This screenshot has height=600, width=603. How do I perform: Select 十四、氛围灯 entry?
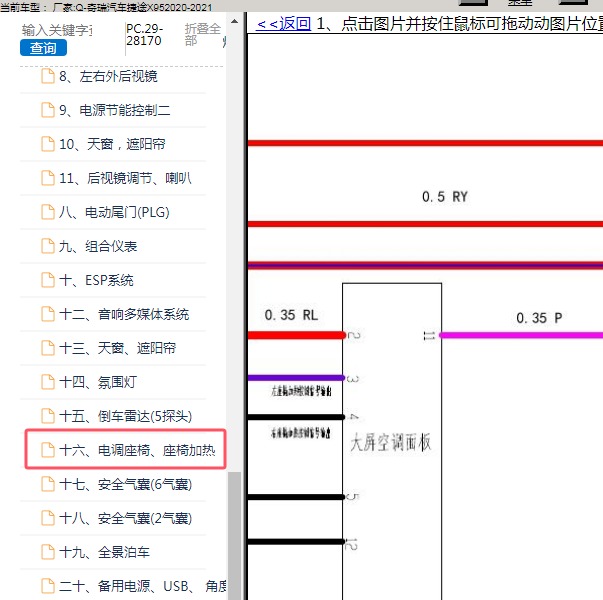point(98,382)
